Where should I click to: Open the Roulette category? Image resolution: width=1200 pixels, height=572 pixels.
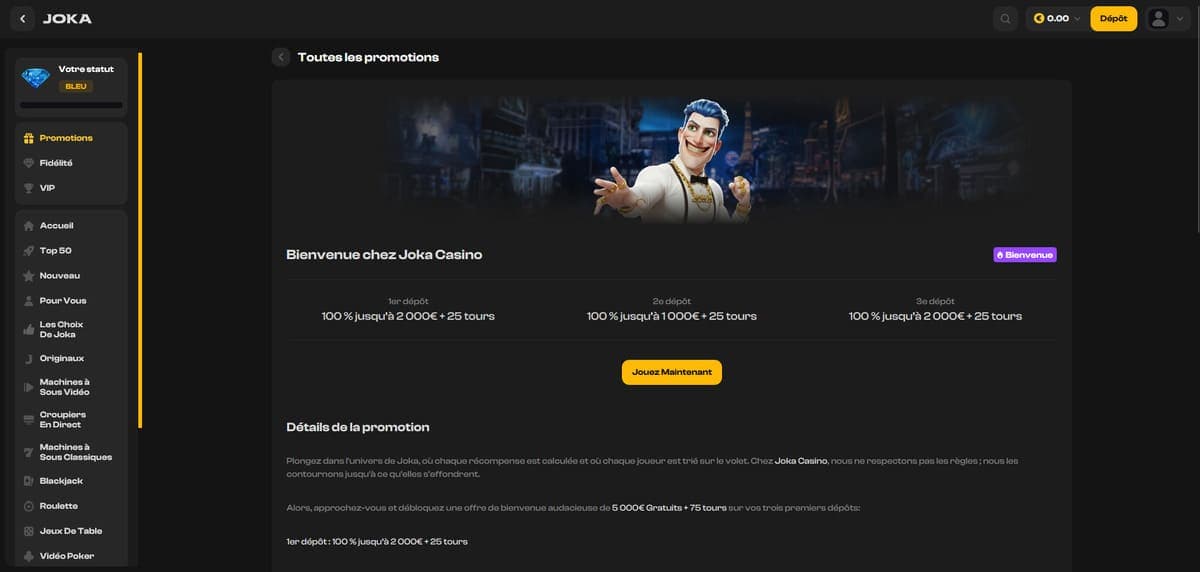pos(59,506)
